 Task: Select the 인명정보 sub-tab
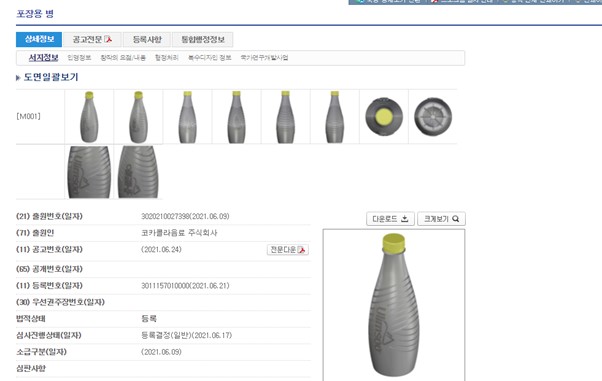tap(79, 58)
